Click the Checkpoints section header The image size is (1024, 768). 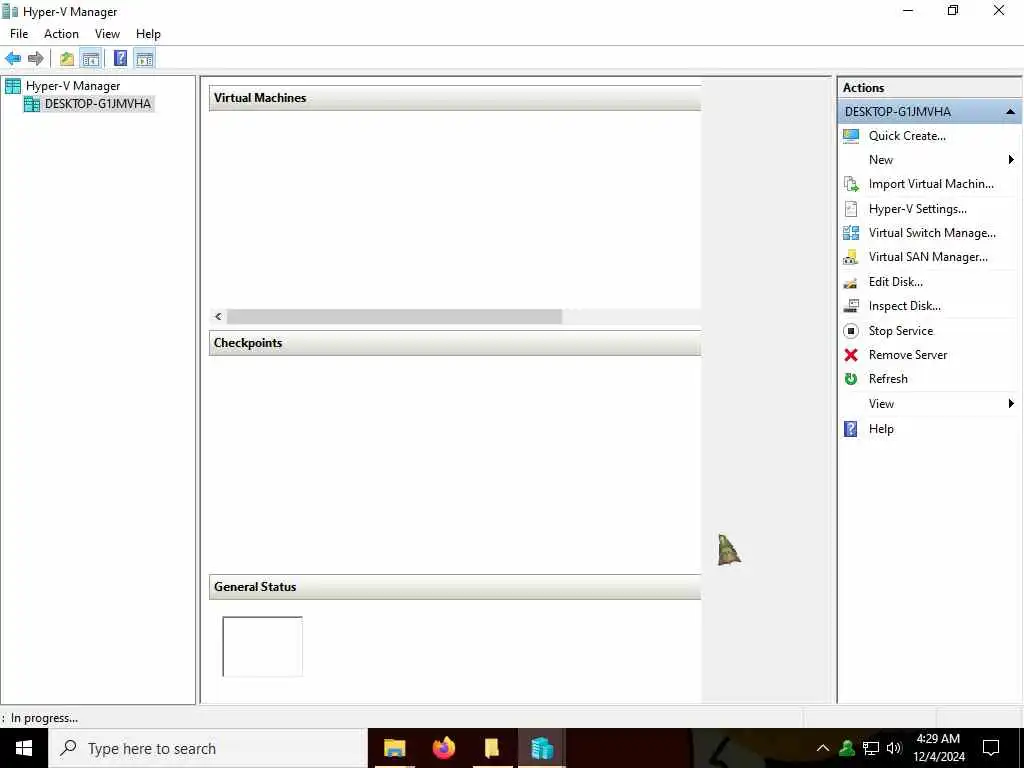coord(455,344)
